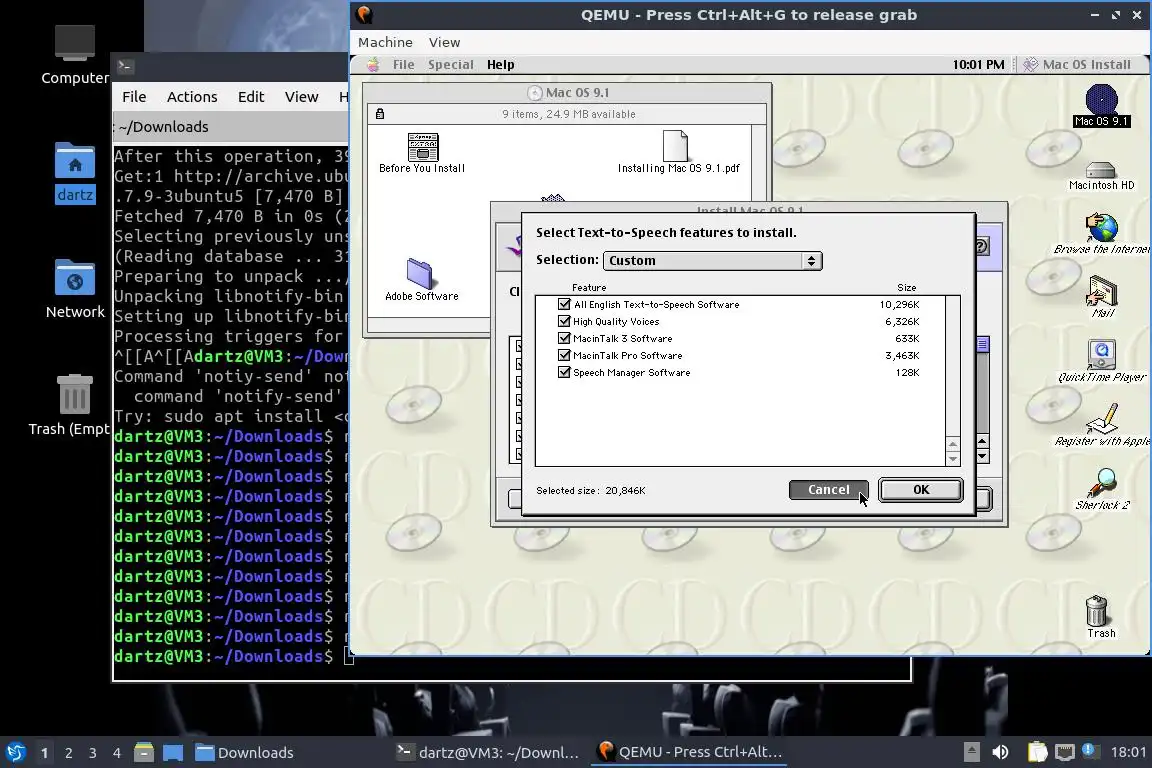Click the file manager taskbar launcher
The width and height of the screenshot is (1152, 768).
coord(144,752)
